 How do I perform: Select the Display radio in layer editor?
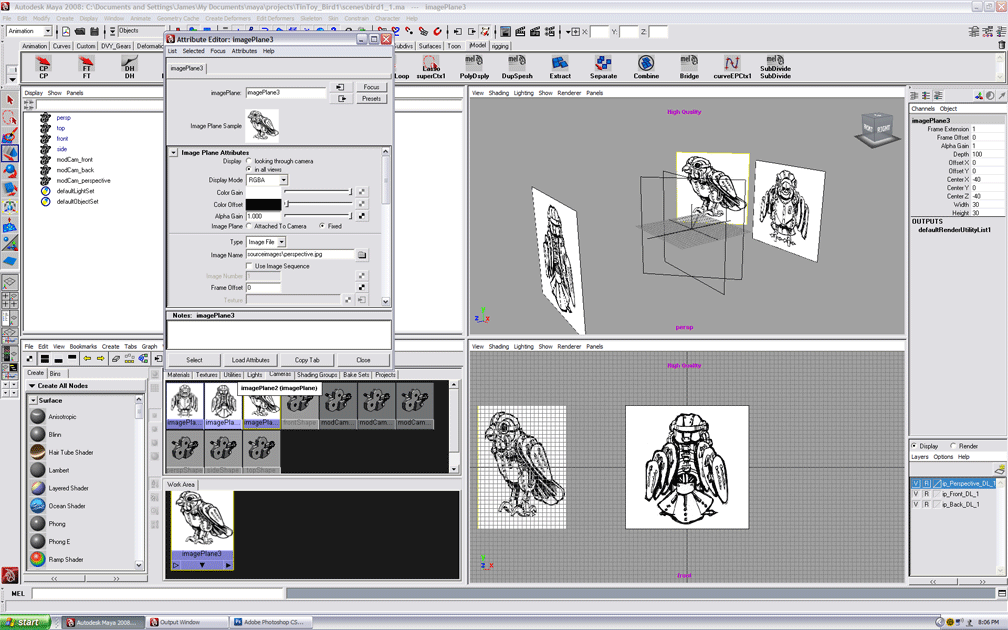[914, 446]
